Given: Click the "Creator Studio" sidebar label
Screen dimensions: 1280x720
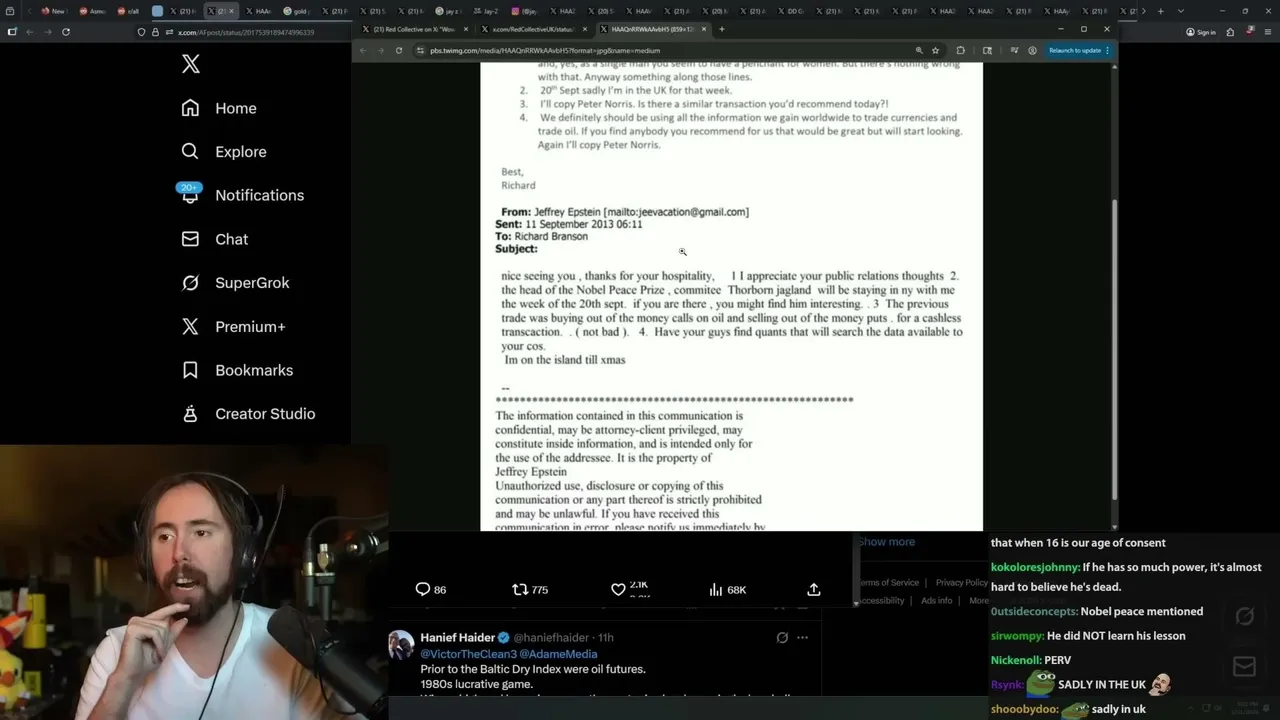Looking at the screenshot, I should click(265, 413).
